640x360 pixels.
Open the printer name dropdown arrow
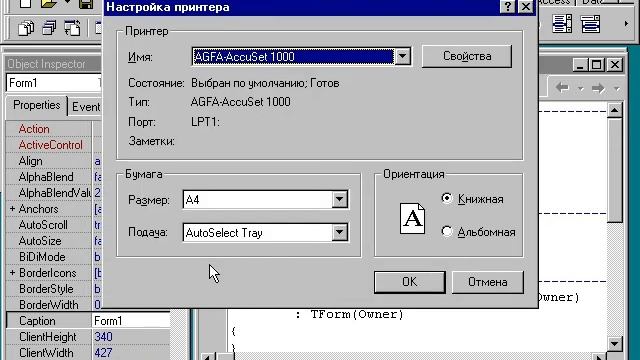(x=402, y=56)
